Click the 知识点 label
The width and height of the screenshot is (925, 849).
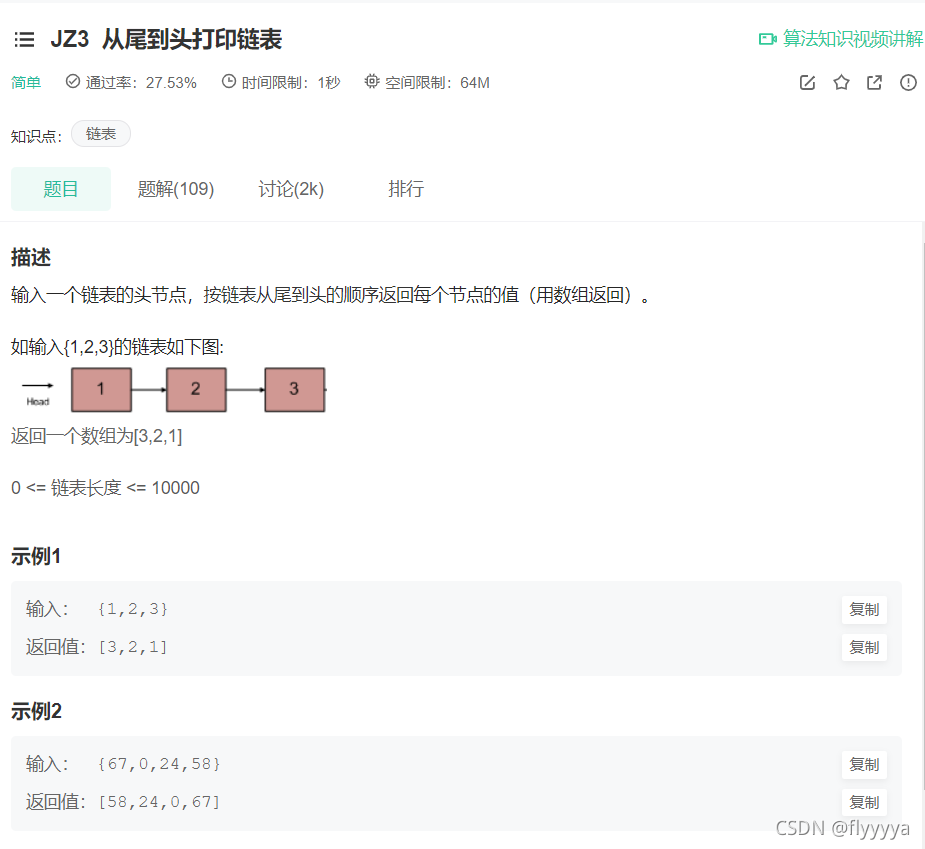point(35,136)
